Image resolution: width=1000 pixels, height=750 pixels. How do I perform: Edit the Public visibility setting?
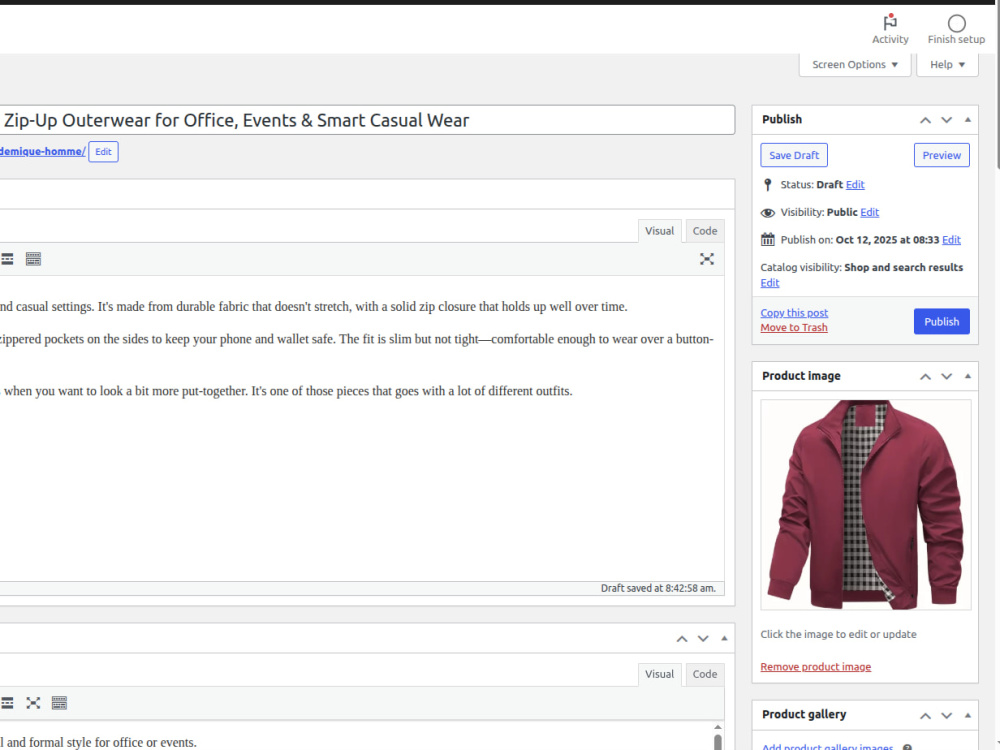tap(869, 212)
